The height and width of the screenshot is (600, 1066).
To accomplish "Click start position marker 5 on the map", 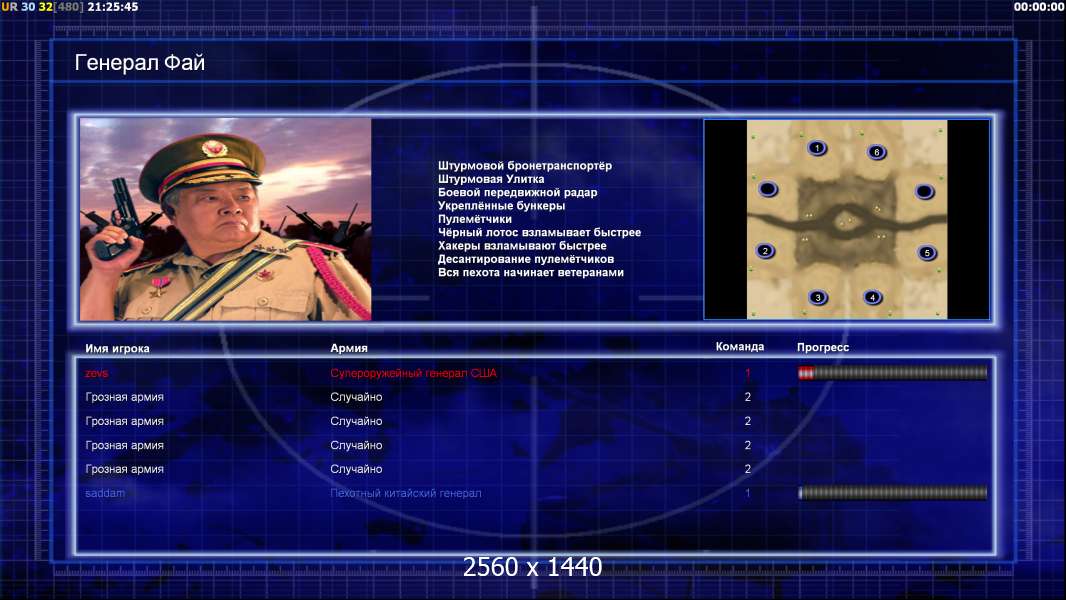I will pos(927,253).
